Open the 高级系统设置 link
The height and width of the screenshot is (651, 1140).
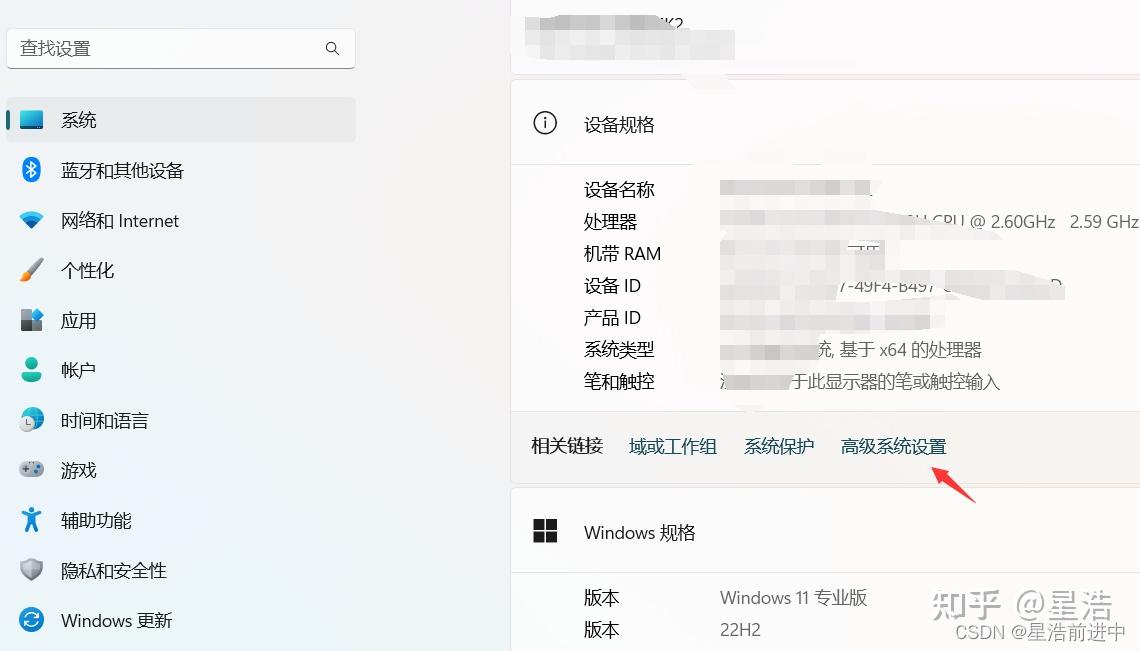coord(894,446)
